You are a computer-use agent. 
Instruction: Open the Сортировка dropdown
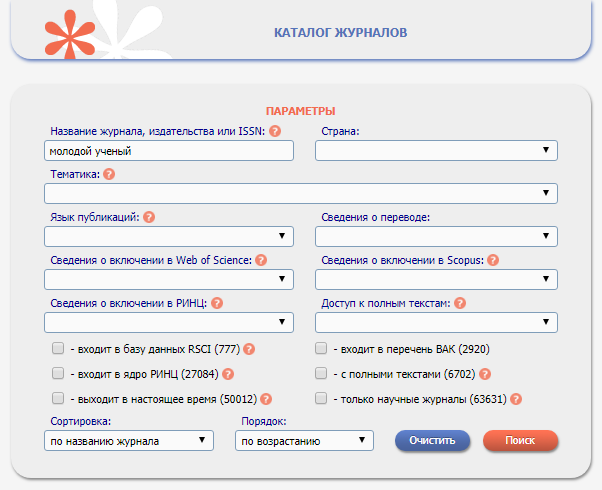(x=129, y=440)
